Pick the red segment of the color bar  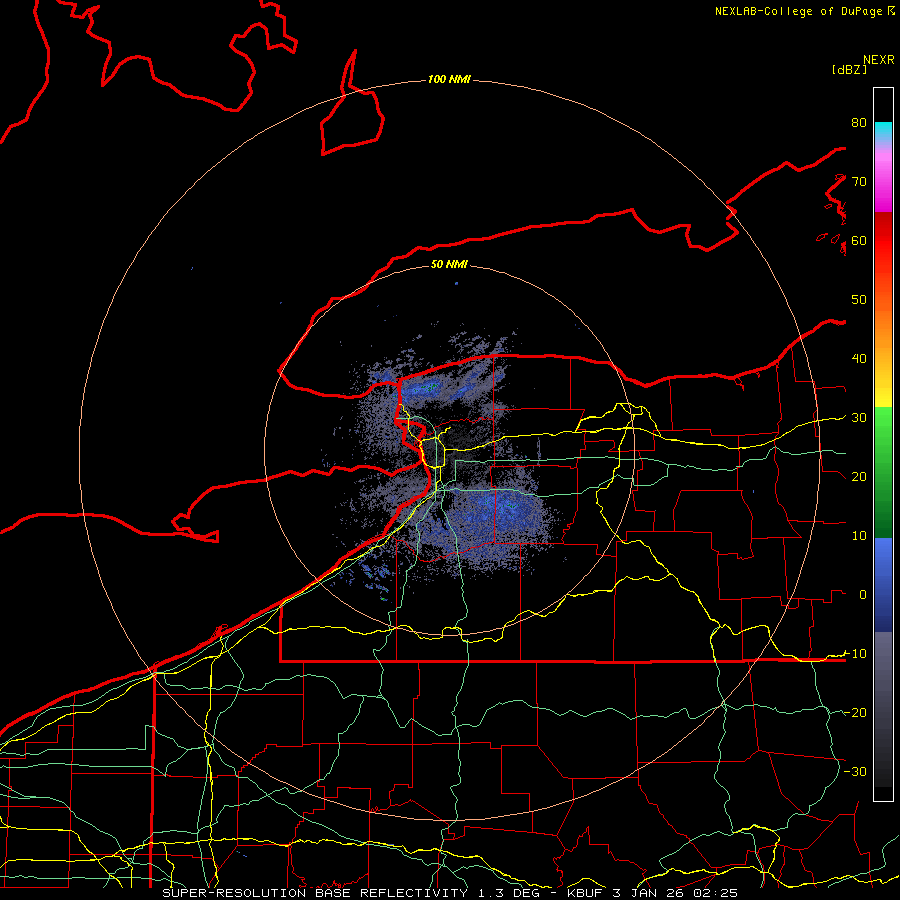883,241
